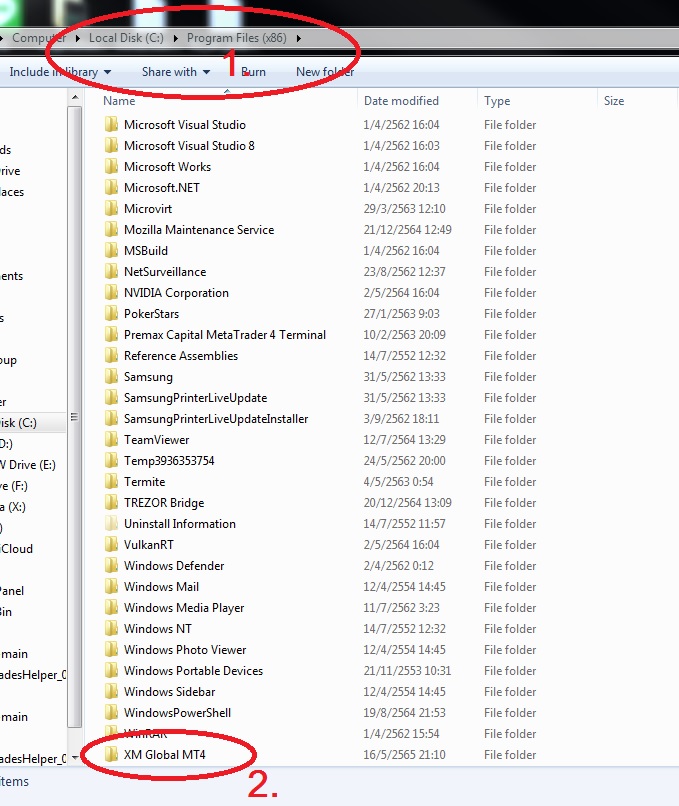679x806 pixels.
Task: Sort by the Size column header
Action: tap(614, 101)
